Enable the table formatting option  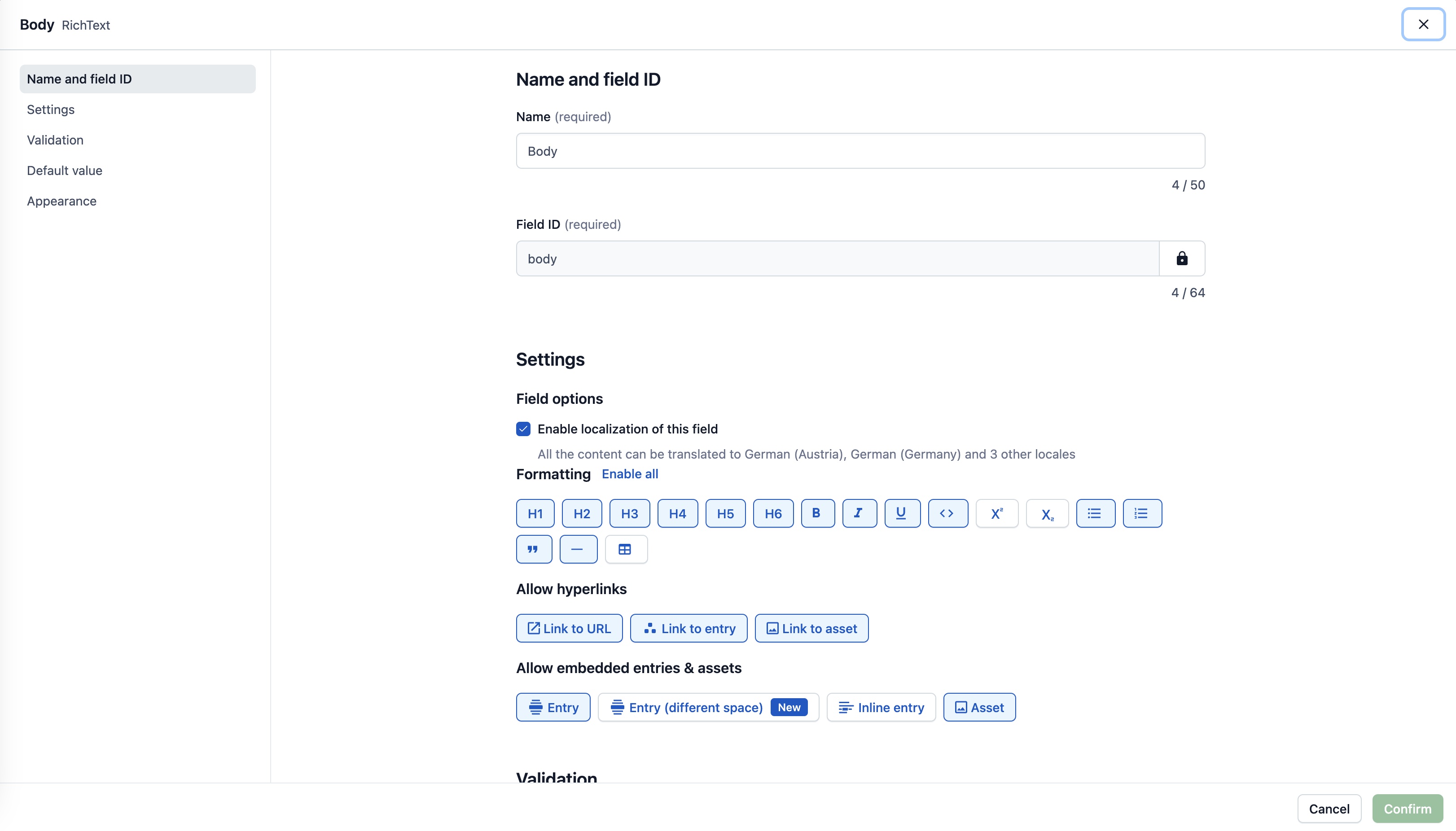tap(626, 549)
